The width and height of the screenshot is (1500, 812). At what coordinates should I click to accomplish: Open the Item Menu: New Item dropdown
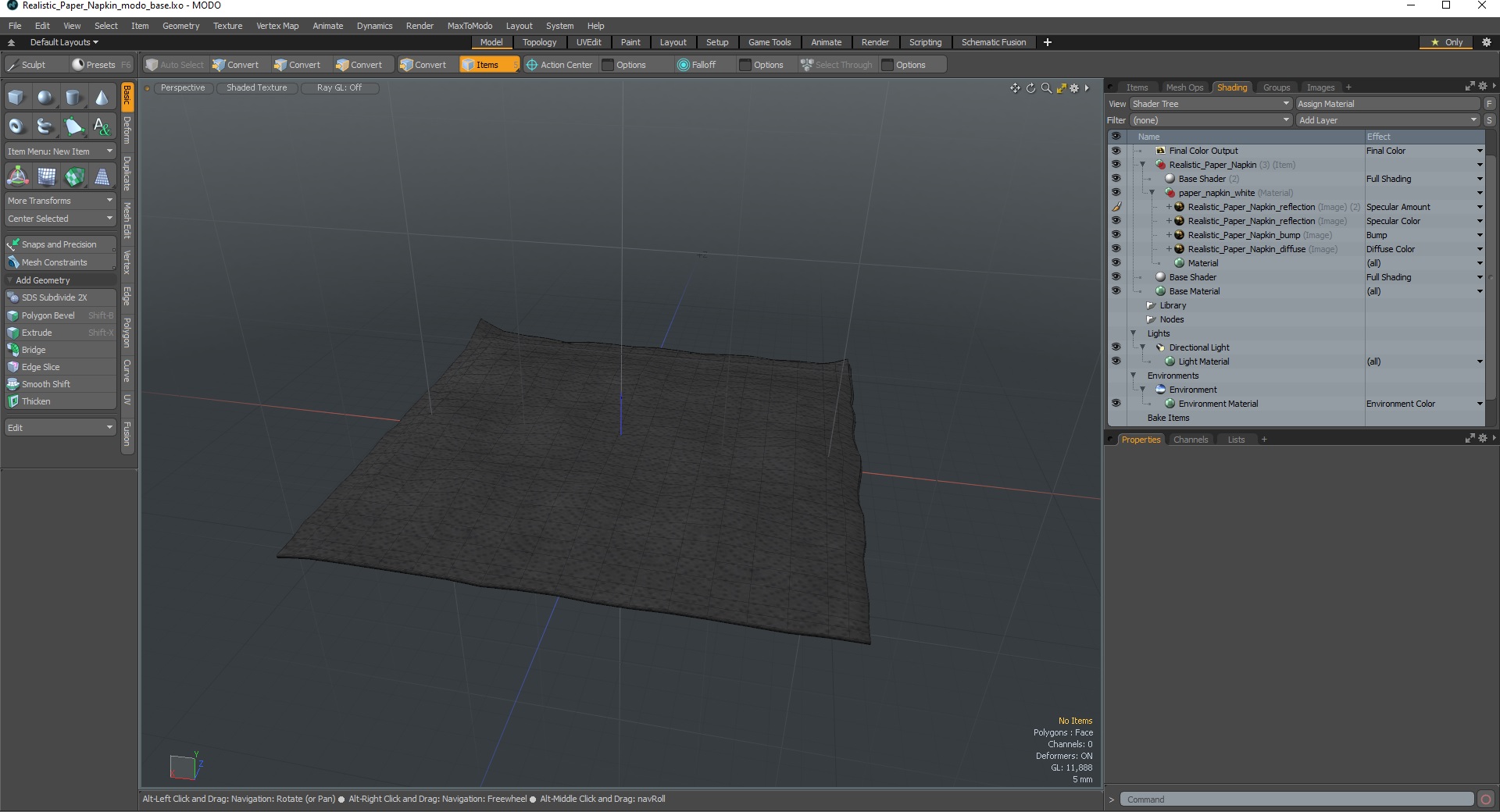60,151
